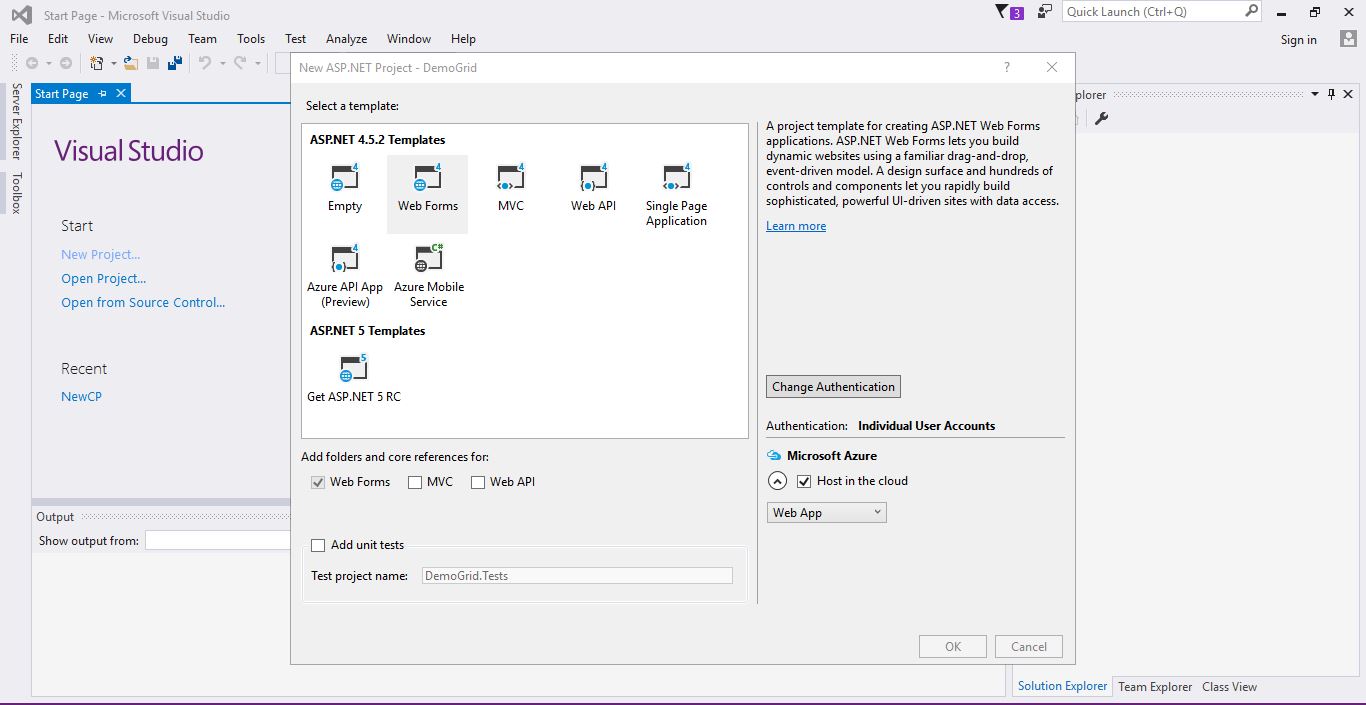Click the pin icon on Start Page tab
The image size is (1366, 705).
(x=102, y=94)
